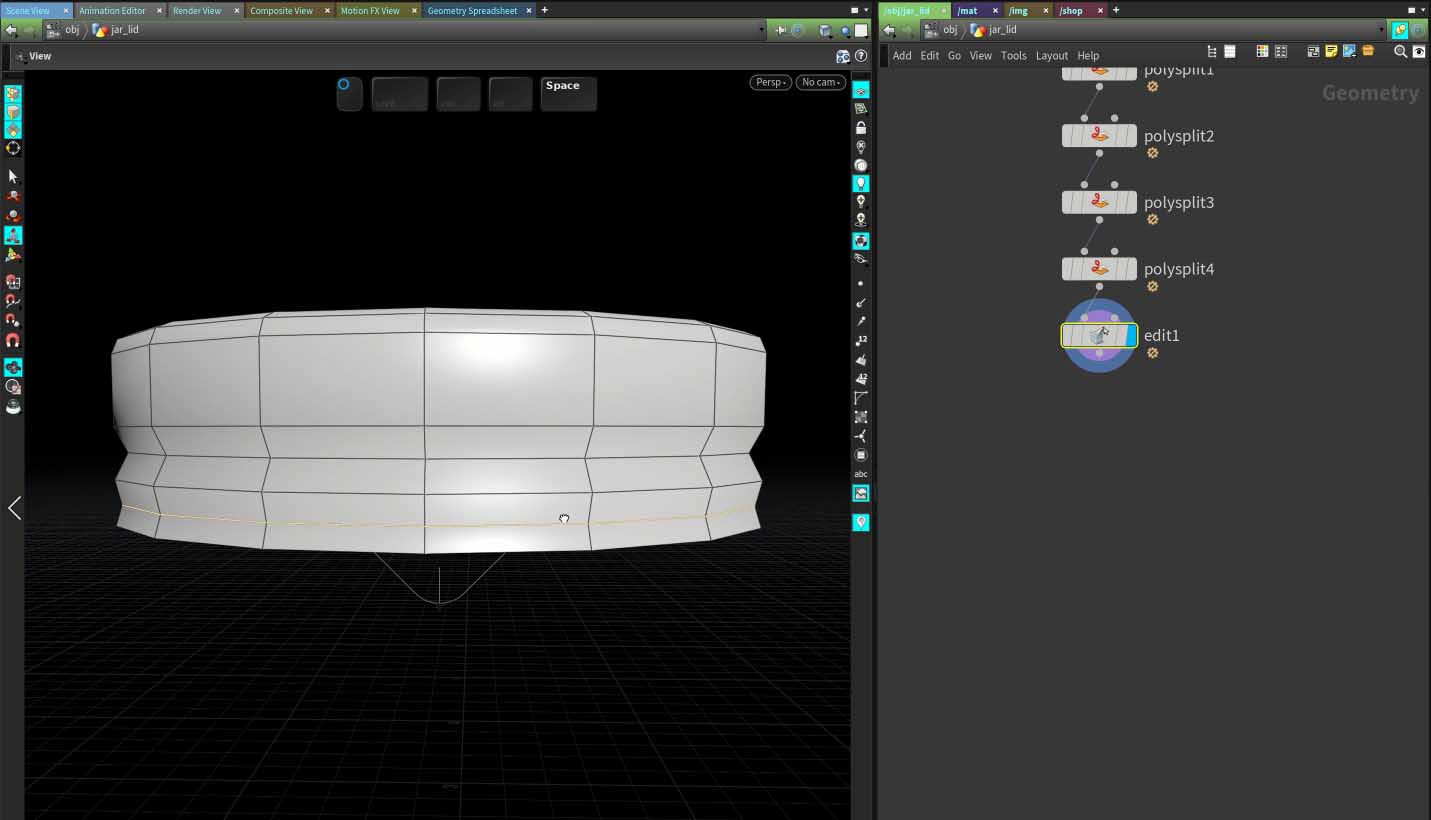Expand the left shelf panel arrow

point(14,508)
